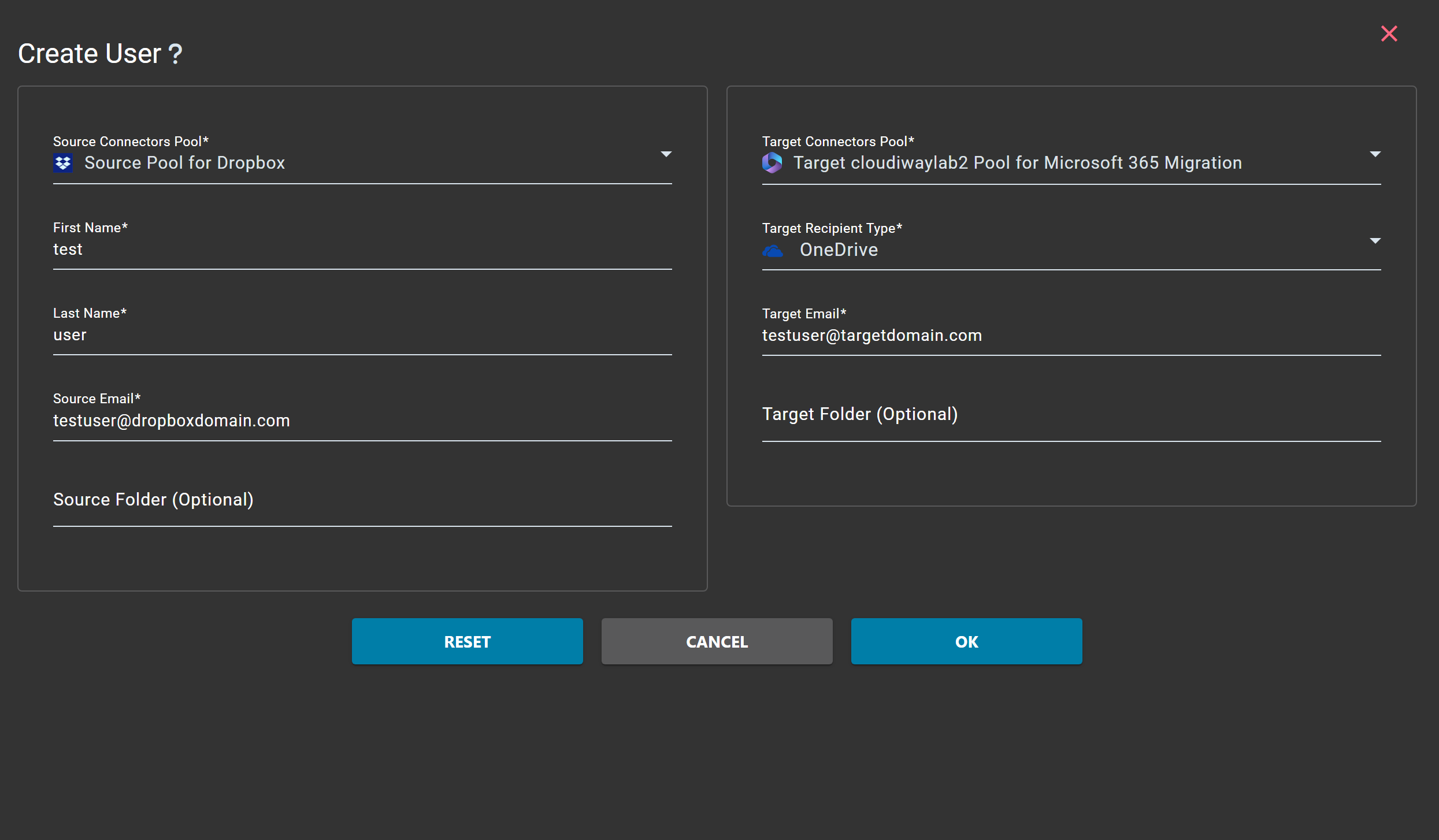Select the Source Pool for Dropbox text
Image resolution: width=1439 pixels, height=840 pixels.
[x=184, y=163]
